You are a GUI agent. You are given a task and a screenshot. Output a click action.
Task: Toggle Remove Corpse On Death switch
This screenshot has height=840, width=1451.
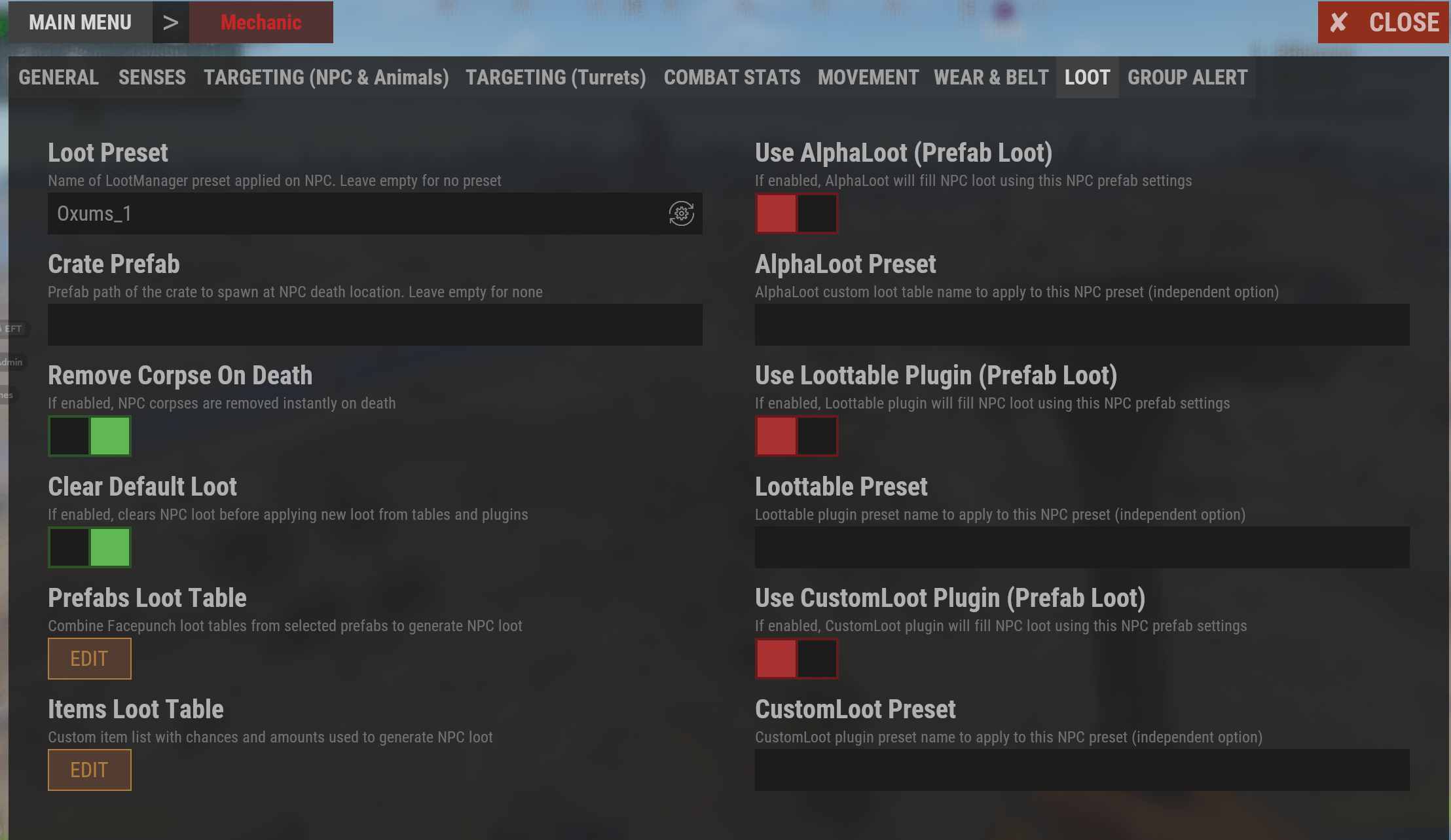click(x=90, y=436)
